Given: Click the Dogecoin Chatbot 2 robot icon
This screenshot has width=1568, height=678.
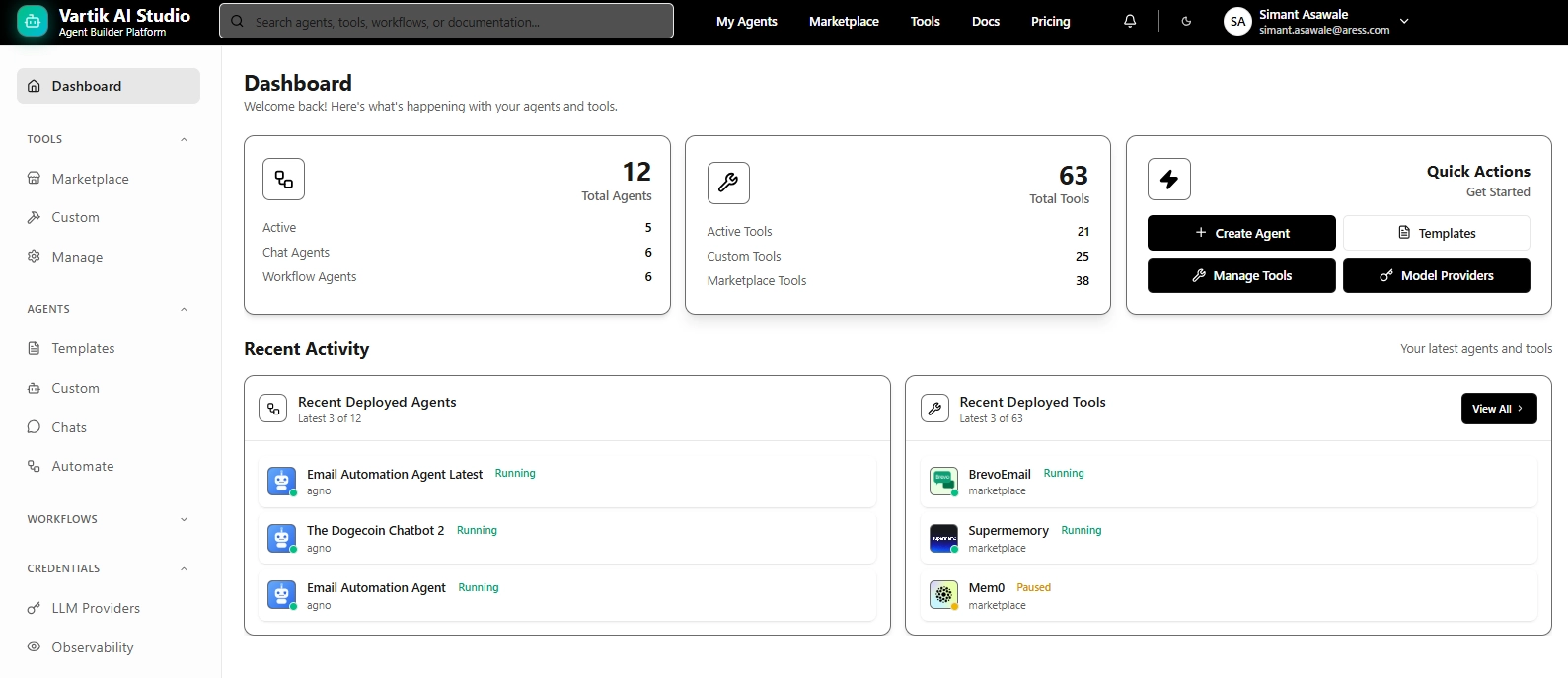Looking at the screenshot, I should pyautogui.click(x=281, y=538).
